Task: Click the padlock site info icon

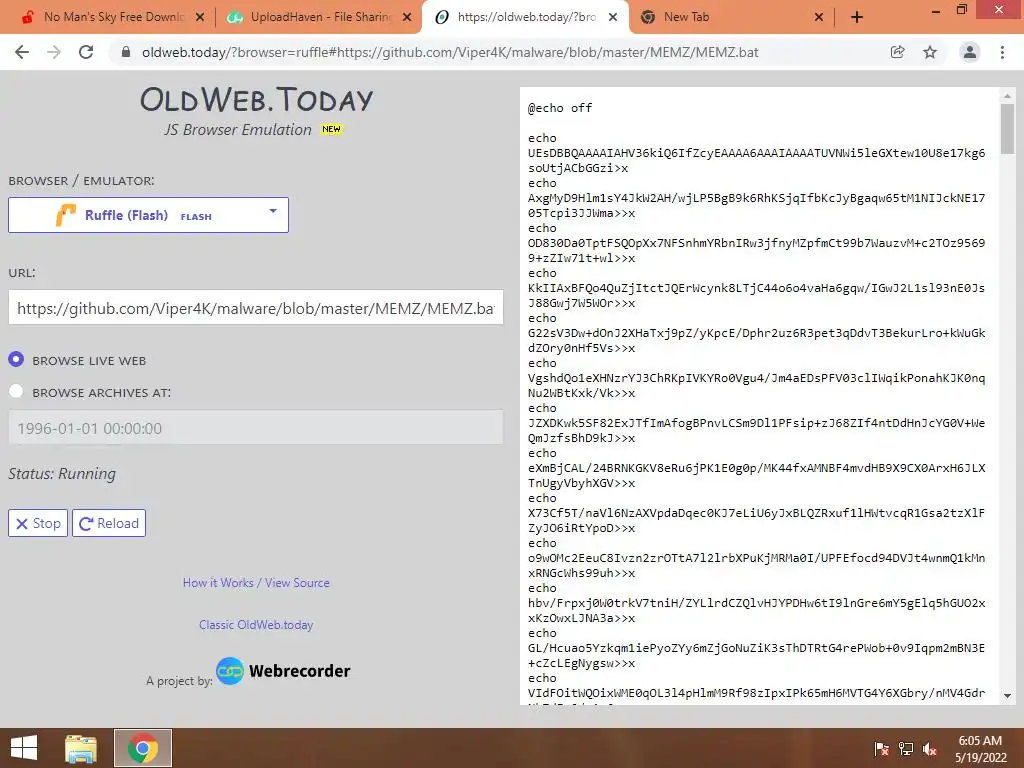Action: tap(126, 52)
